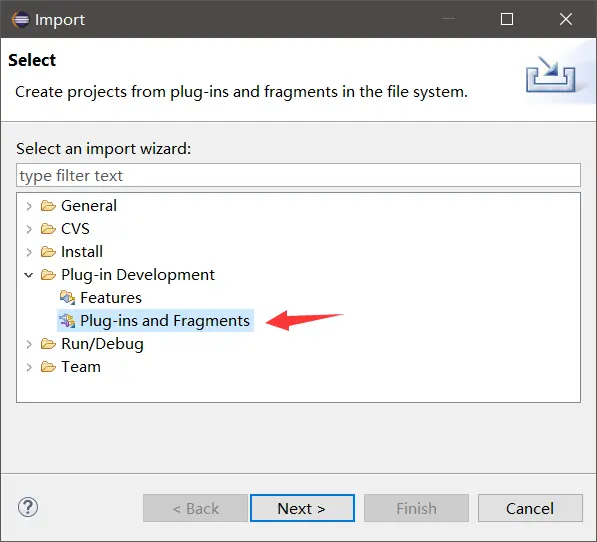This screenshot has width=597, height=542.
Task: Focus the type filter text field
Action: [298, 175]
